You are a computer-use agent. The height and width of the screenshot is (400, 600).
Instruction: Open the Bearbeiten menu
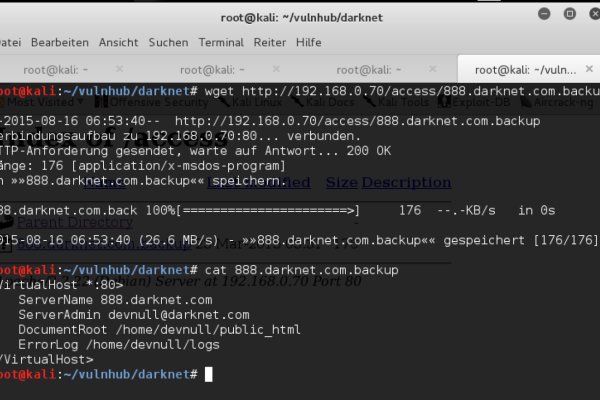point(59,42)
